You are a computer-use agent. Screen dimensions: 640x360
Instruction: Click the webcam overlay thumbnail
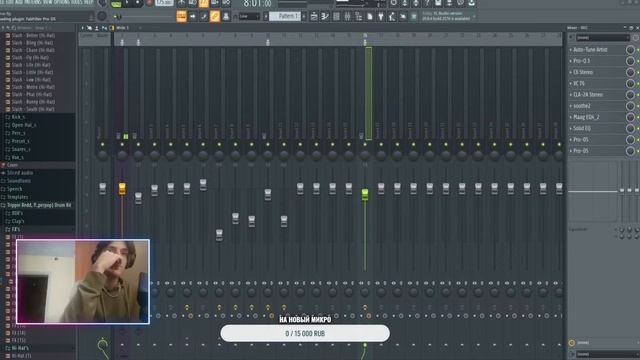pyautogui.click(x=83, y=282)
